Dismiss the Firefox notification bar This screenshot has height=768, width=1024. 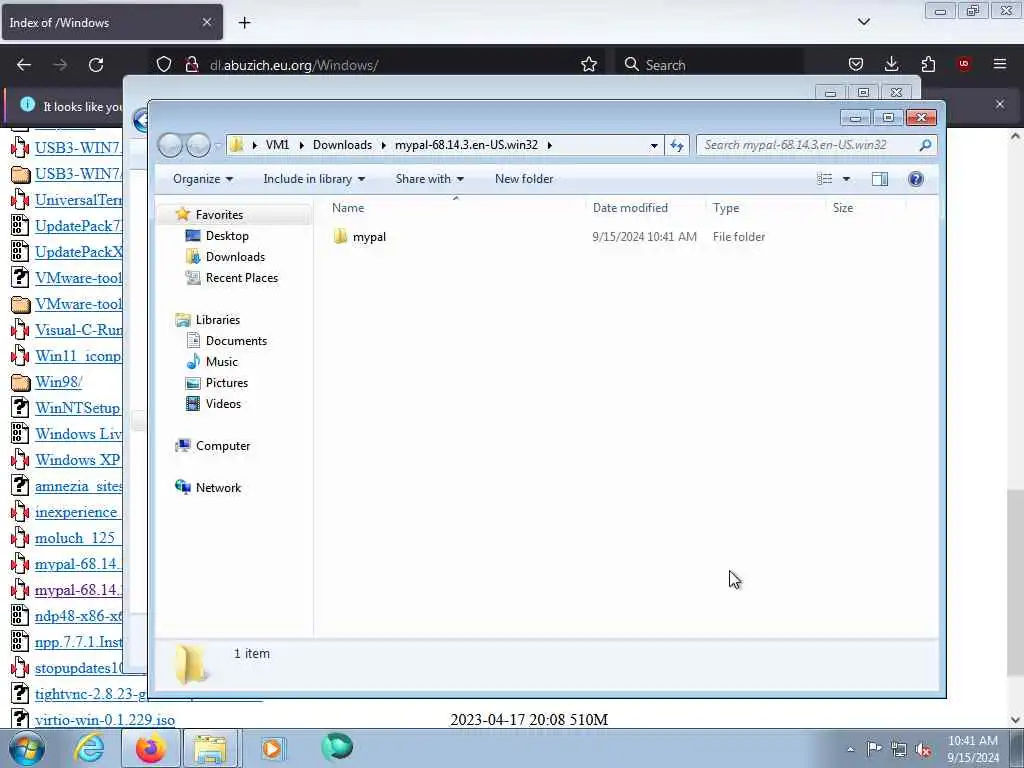click(1000, 104)
